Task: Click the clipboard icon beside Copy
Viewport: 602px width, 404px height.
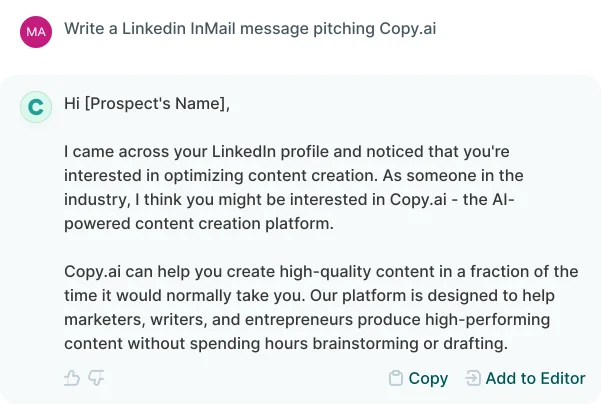Action: pyautogui.click(x=396, y=378)
